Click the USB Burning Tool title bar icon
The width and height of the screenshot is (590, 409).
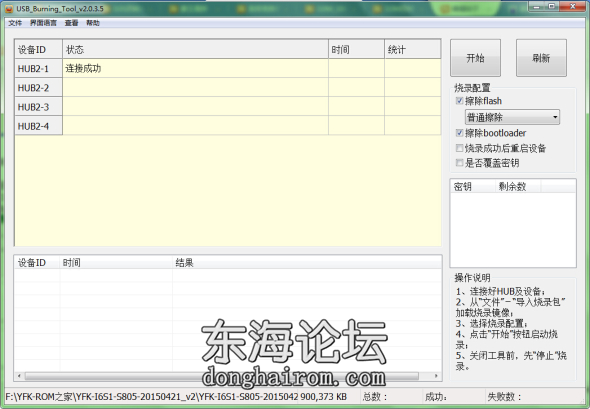(9, 8)
